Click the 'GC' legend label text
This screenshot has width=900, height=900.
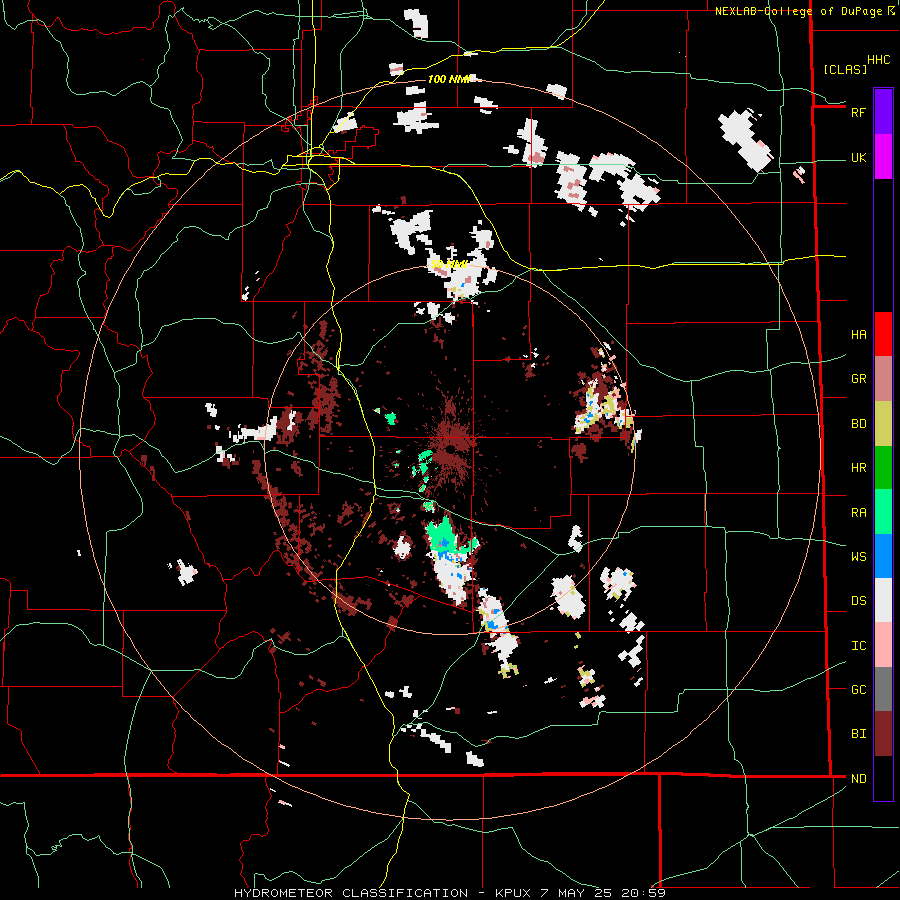(x=858, y=690)
